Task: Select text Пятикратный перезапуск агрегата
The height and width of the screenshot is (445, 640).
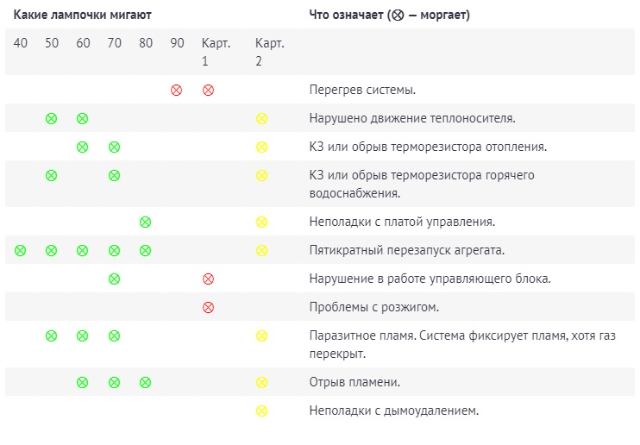Action: 407,250
